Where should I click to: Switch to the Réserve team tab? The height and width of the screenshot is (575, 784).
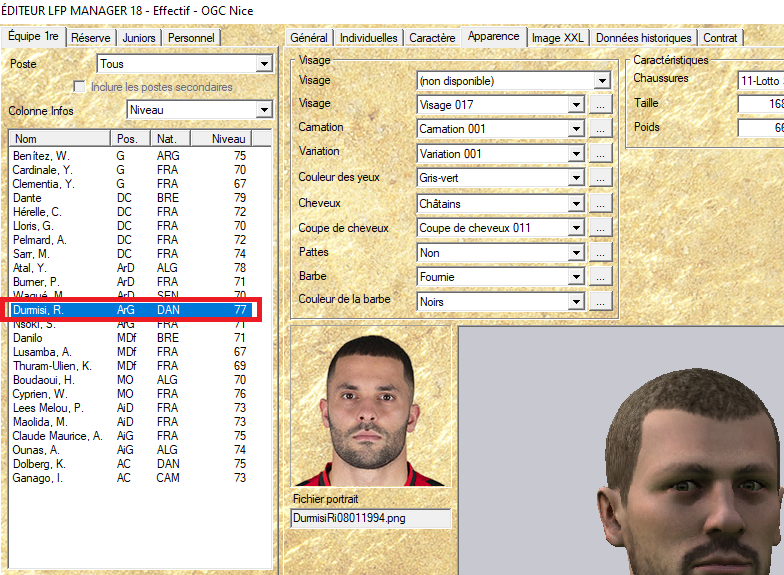coord(90,38)
